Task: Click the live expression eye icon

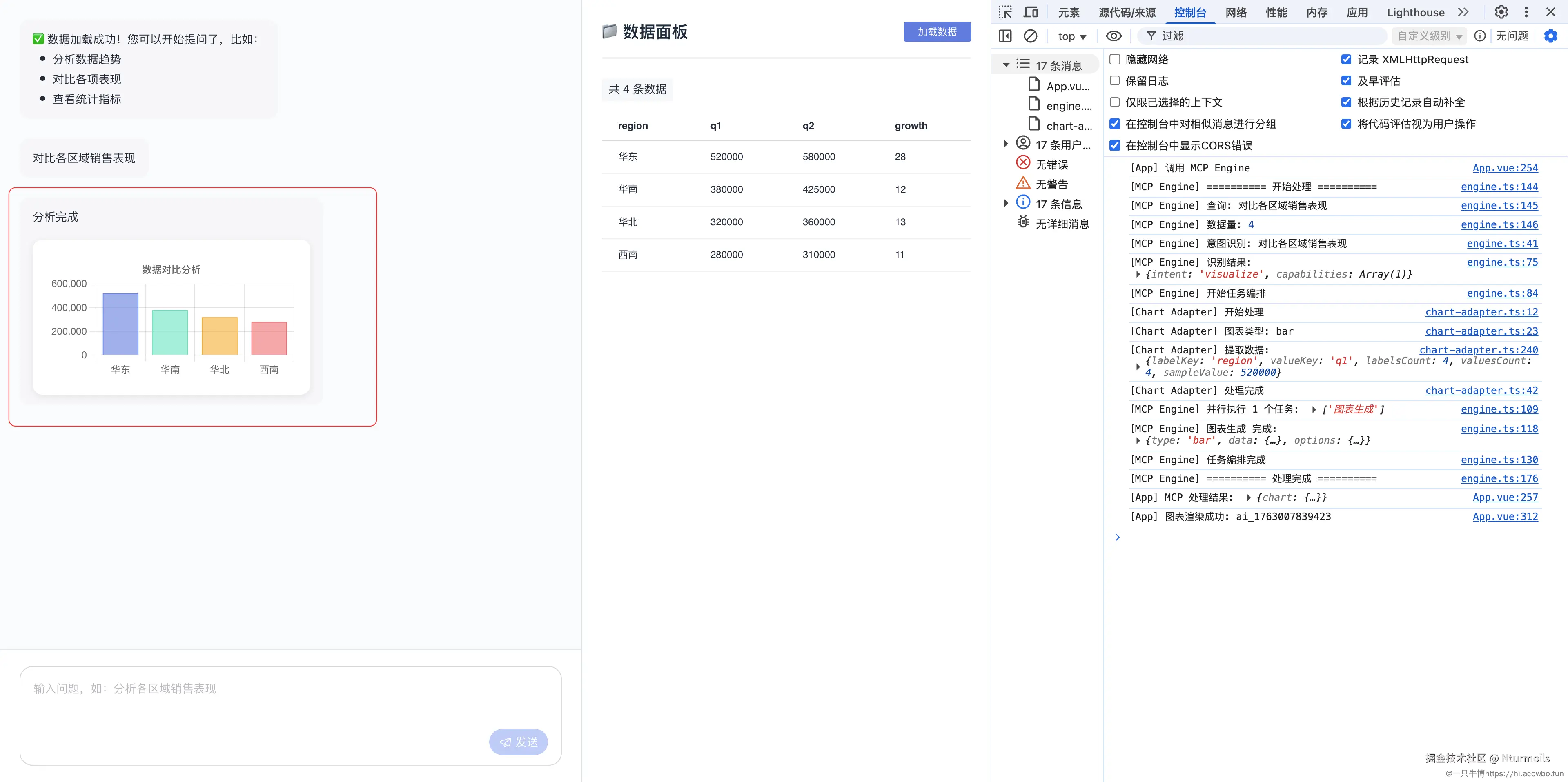Action: pos(1113,36)
